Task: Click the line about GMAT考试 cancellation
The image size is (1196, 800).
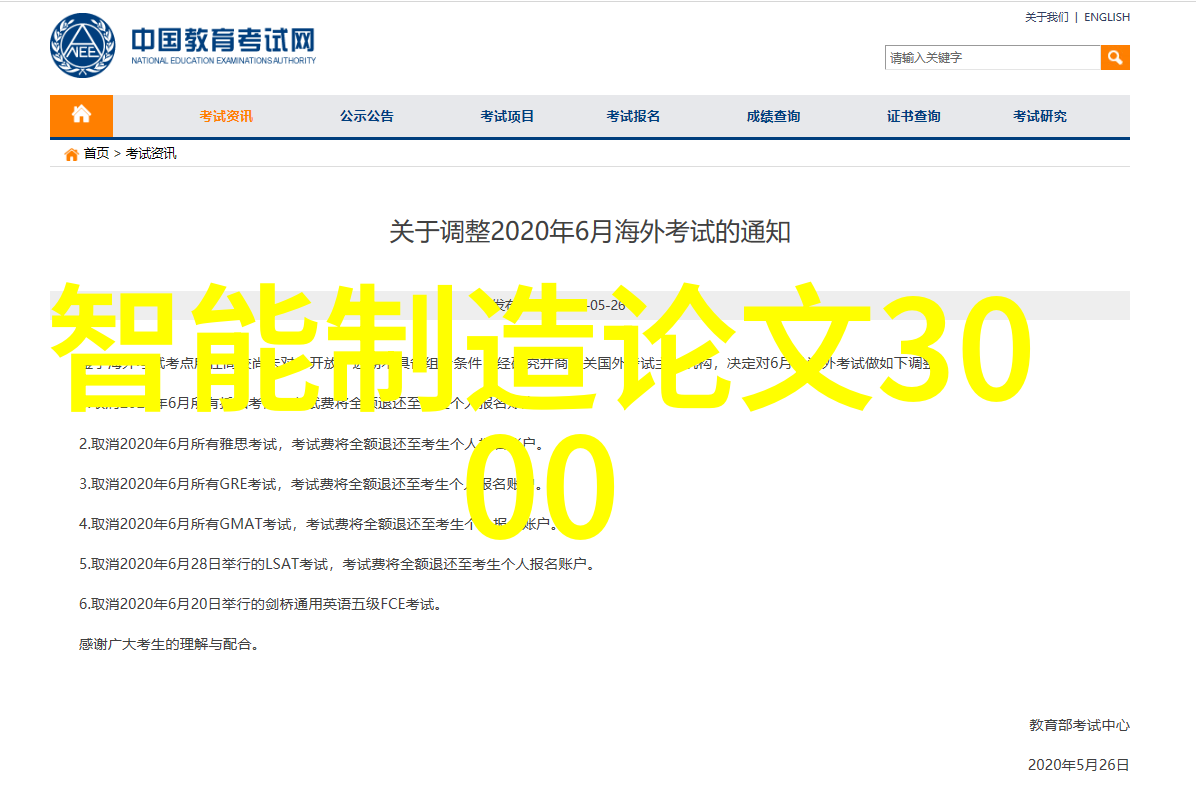Action: (x=318, y=524)
